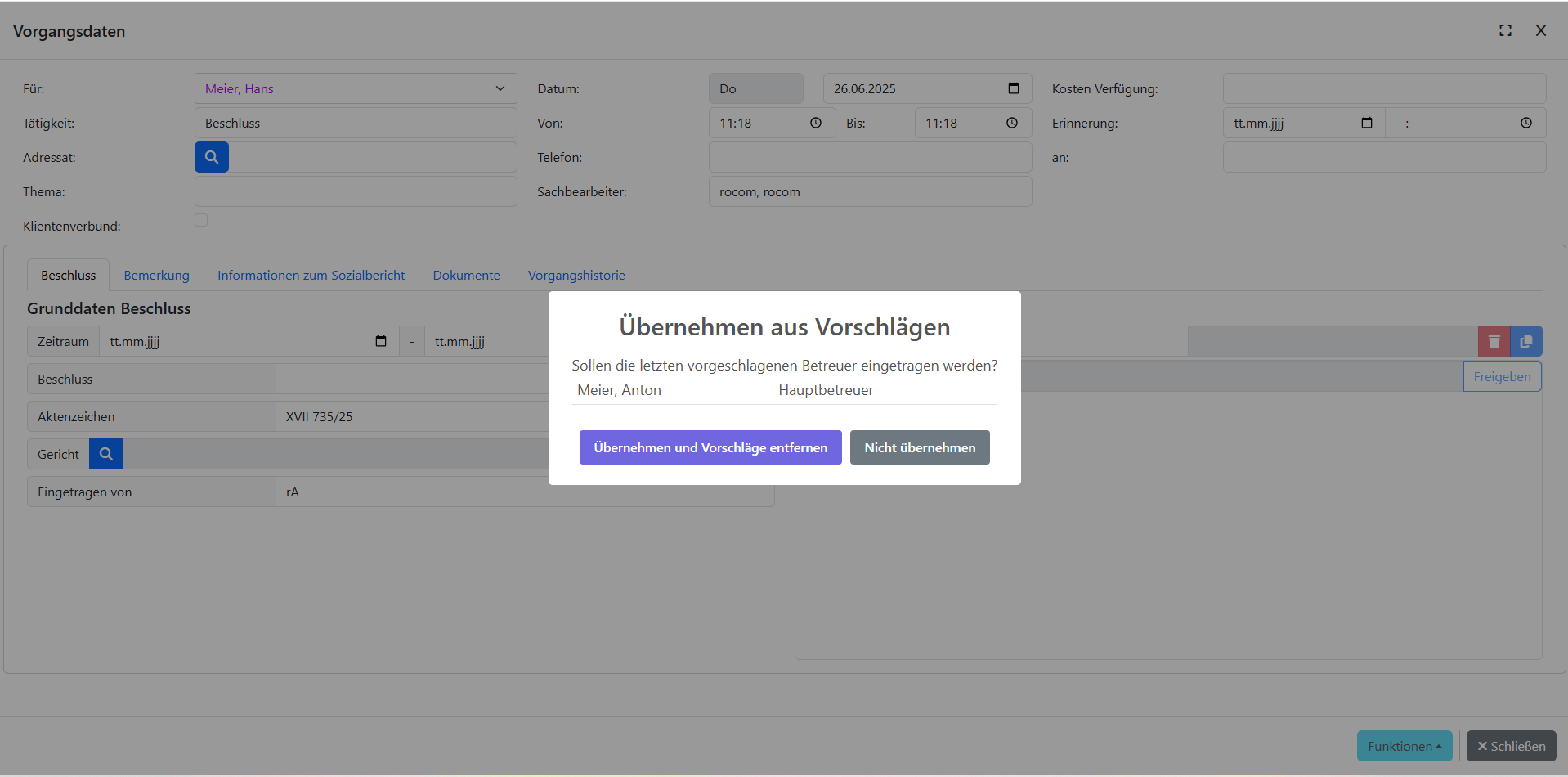Focus the Sachbearbeiter field rocom, rocom
Screen dimensions: 1568x777
pyautogui.click(x=870, y=191)
